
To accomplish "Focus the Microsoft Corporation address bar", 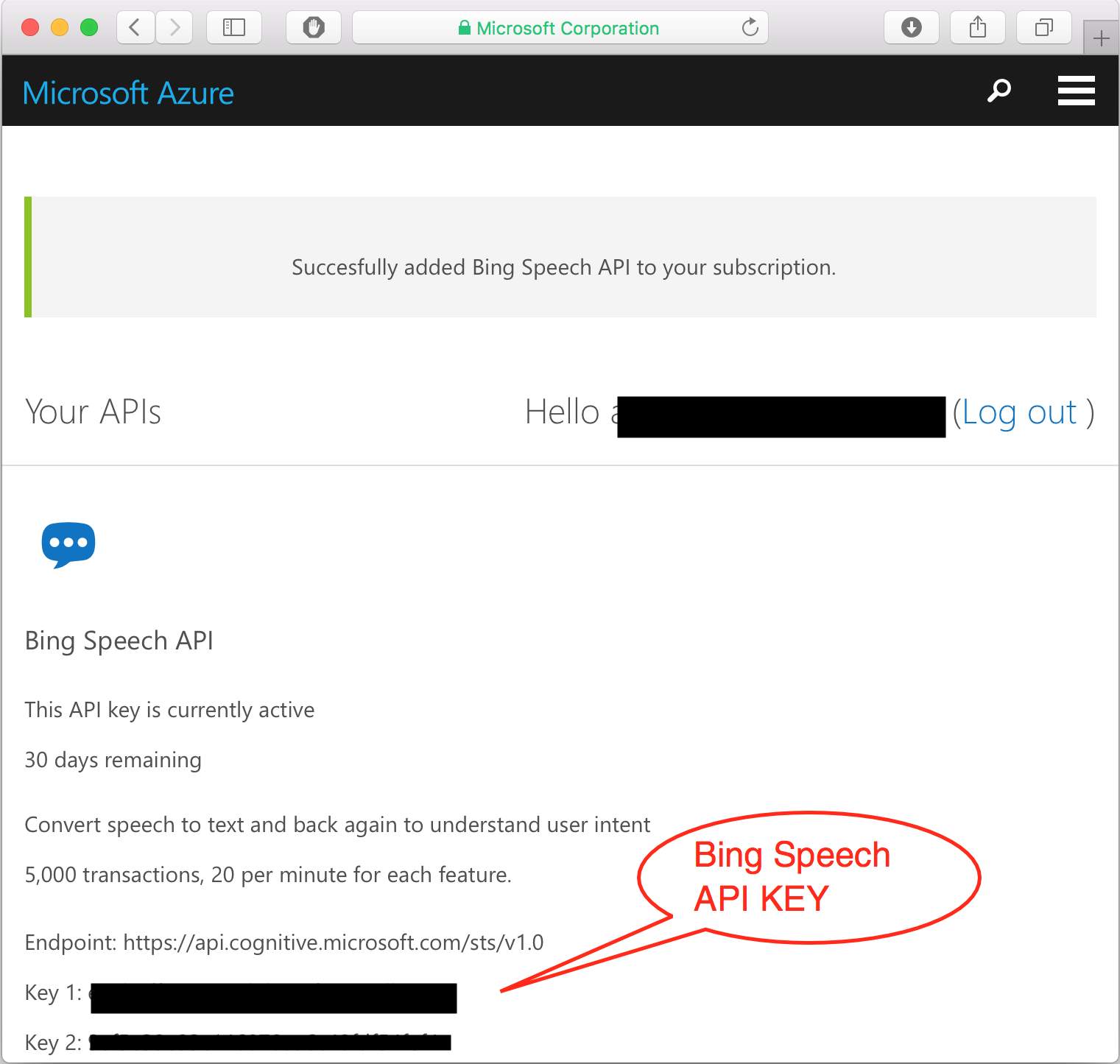I will pos(560,28).
